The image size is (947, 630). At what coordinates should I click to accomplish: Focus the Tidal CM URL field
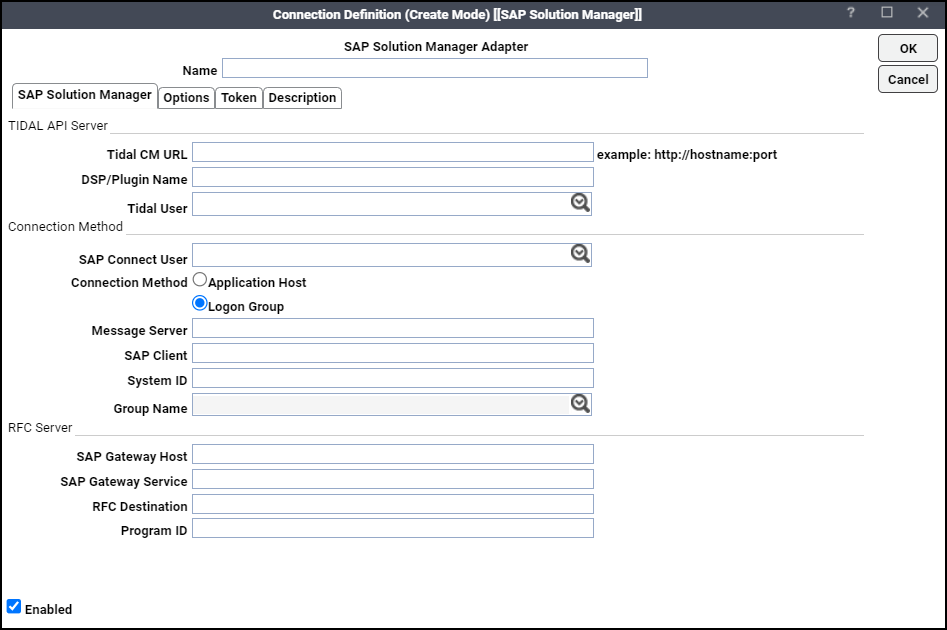(393, 152)
